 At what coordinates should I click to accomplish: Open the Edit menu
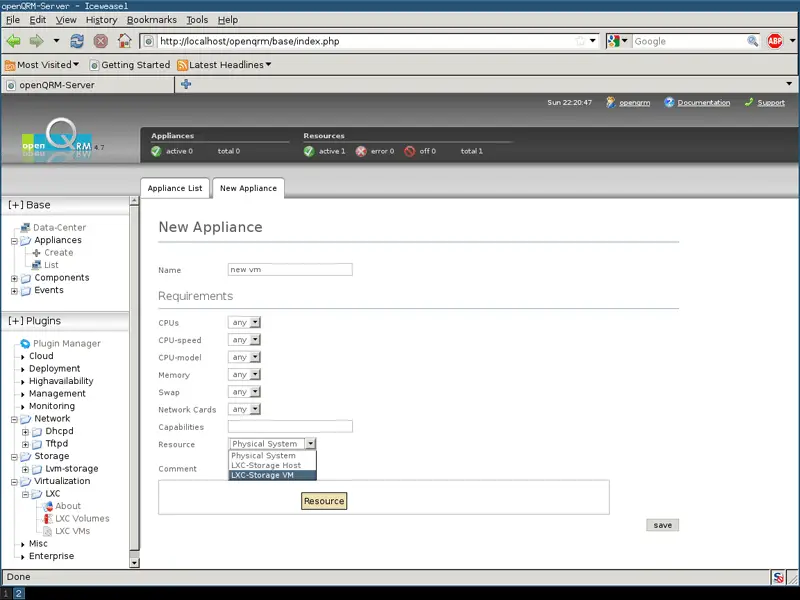point(38,20)
